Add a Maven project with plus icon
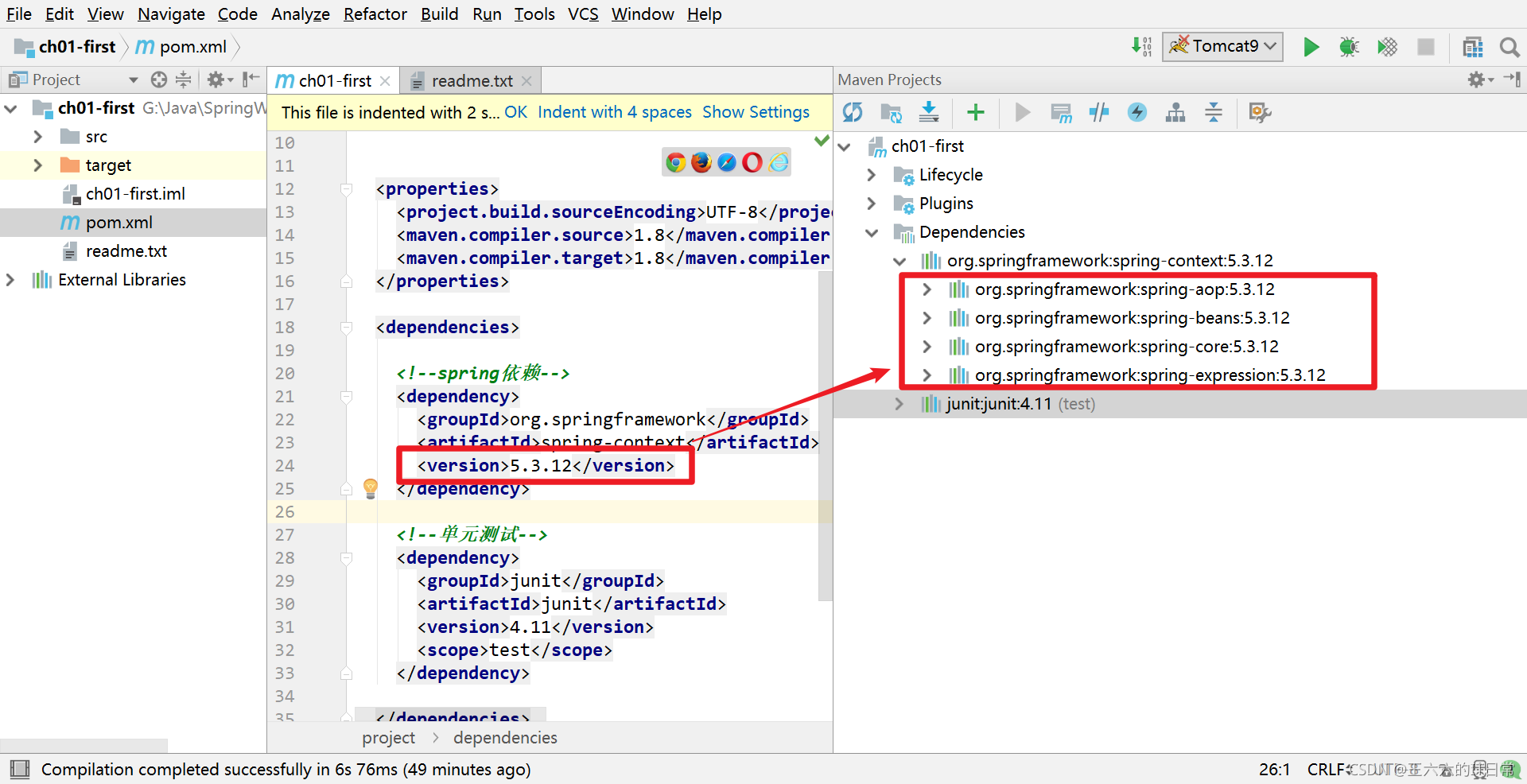Viewport: 1527px width, 784px height. pyautogui.click(x=975, y=112)
